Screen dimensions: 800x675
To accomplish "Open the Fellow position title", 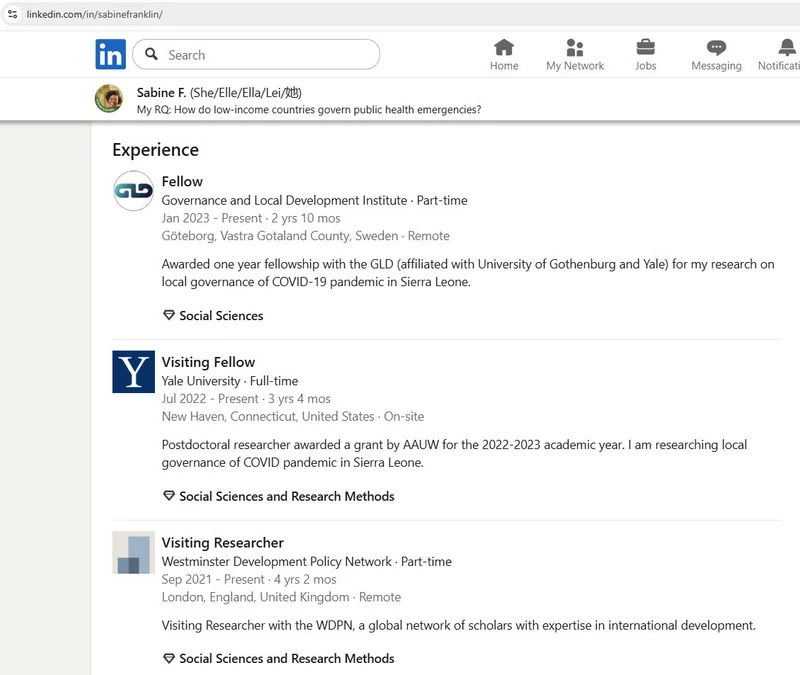I will 182,181.
